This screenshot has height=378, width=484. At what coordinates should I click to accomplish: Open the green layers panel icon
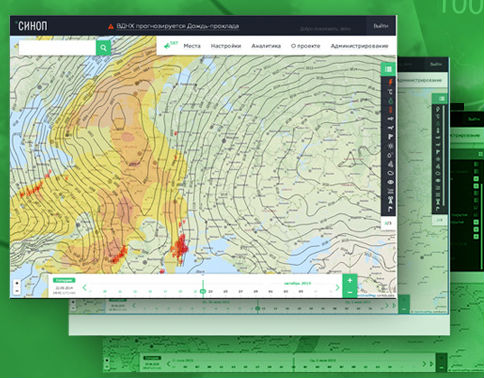pos(388,69)
